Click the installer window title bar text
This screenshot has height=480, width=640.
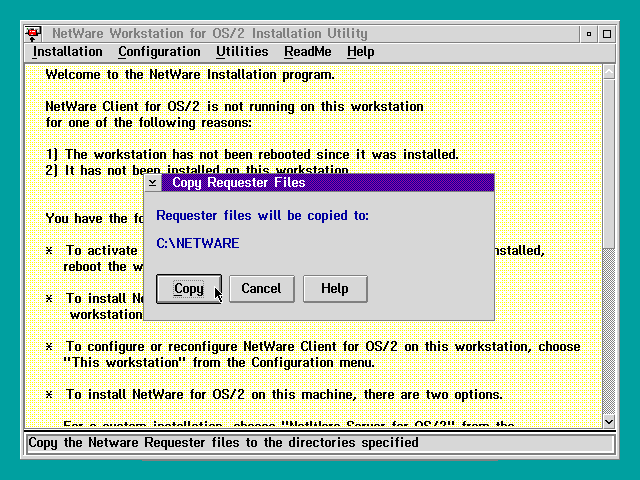[x=210, y=33]
